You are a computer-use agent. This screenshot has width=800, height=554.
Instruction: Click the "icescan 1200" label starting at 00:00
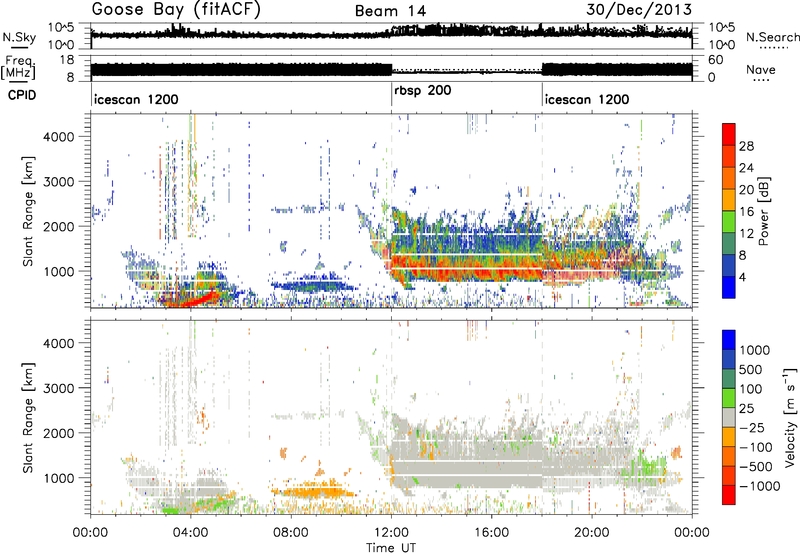point(136,99)
